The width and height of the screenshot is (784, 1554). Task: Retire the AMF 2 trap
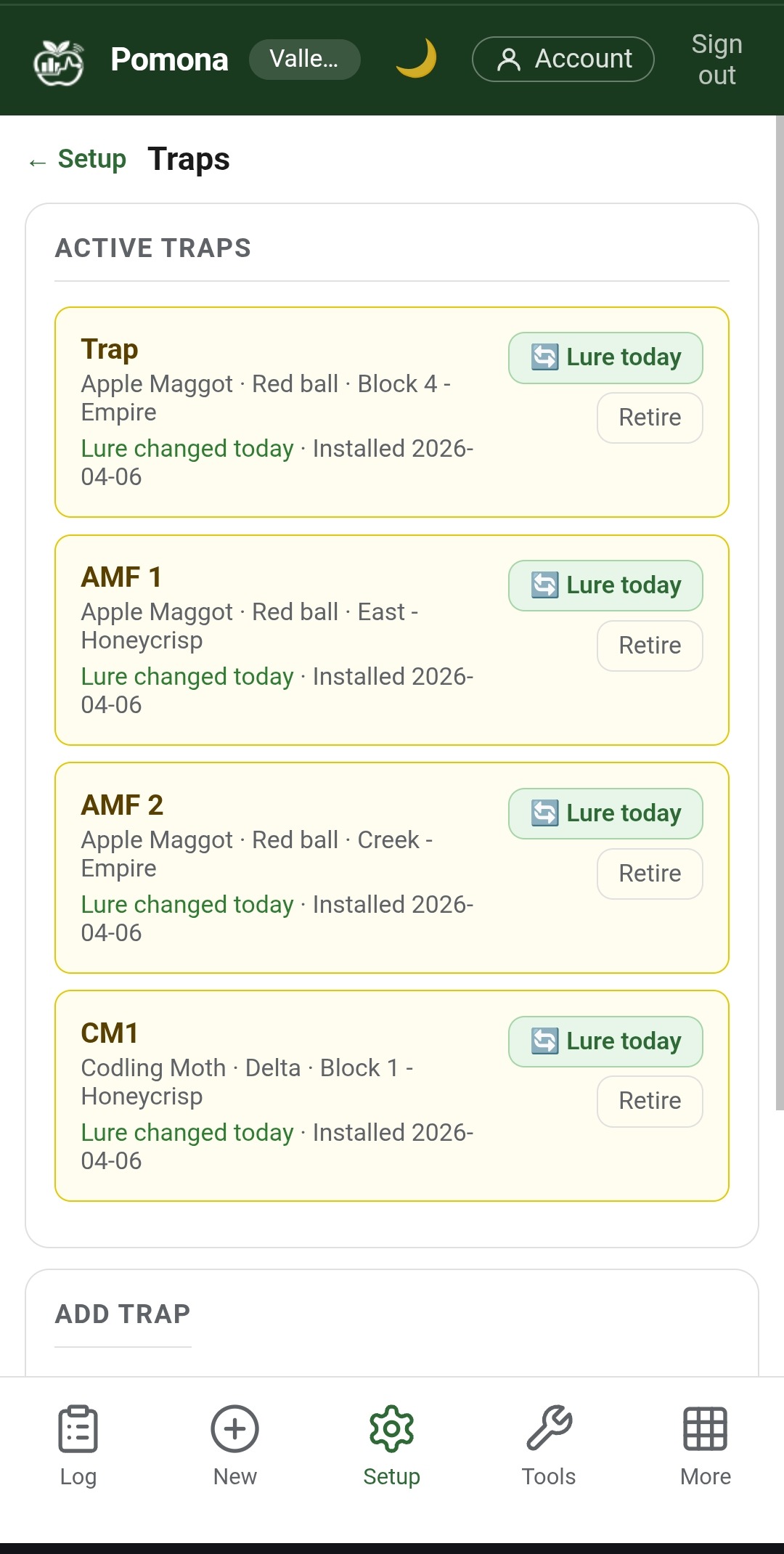point(649,874)
